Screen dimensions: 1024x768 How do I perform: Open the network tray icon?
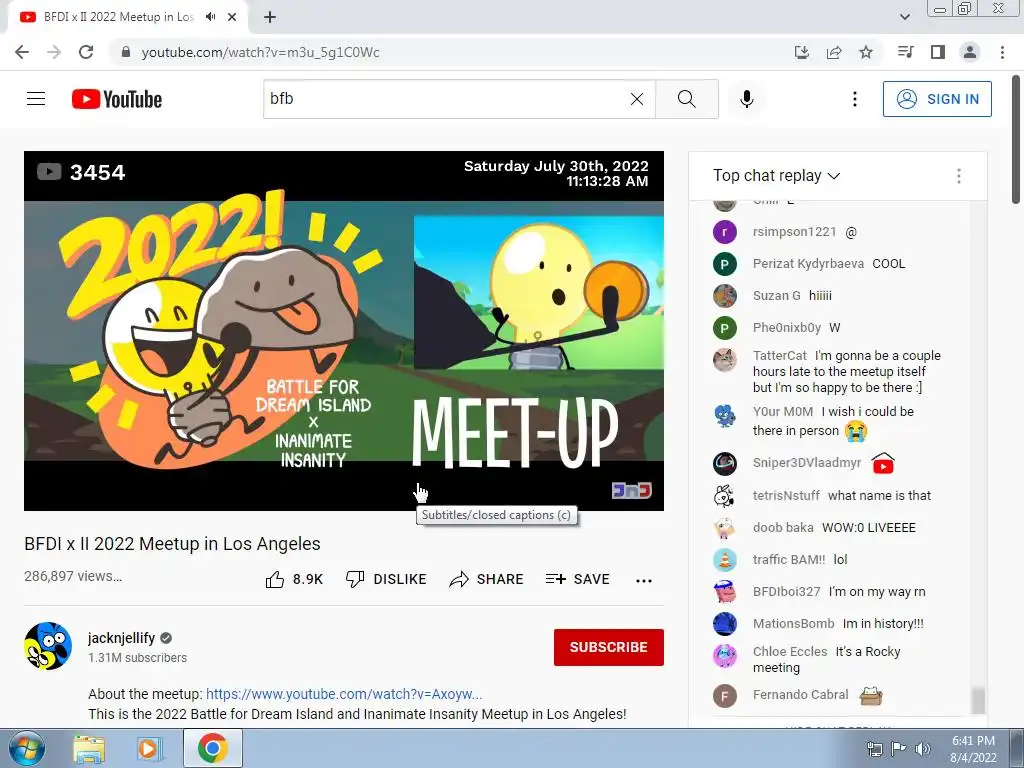coord(874,749)
